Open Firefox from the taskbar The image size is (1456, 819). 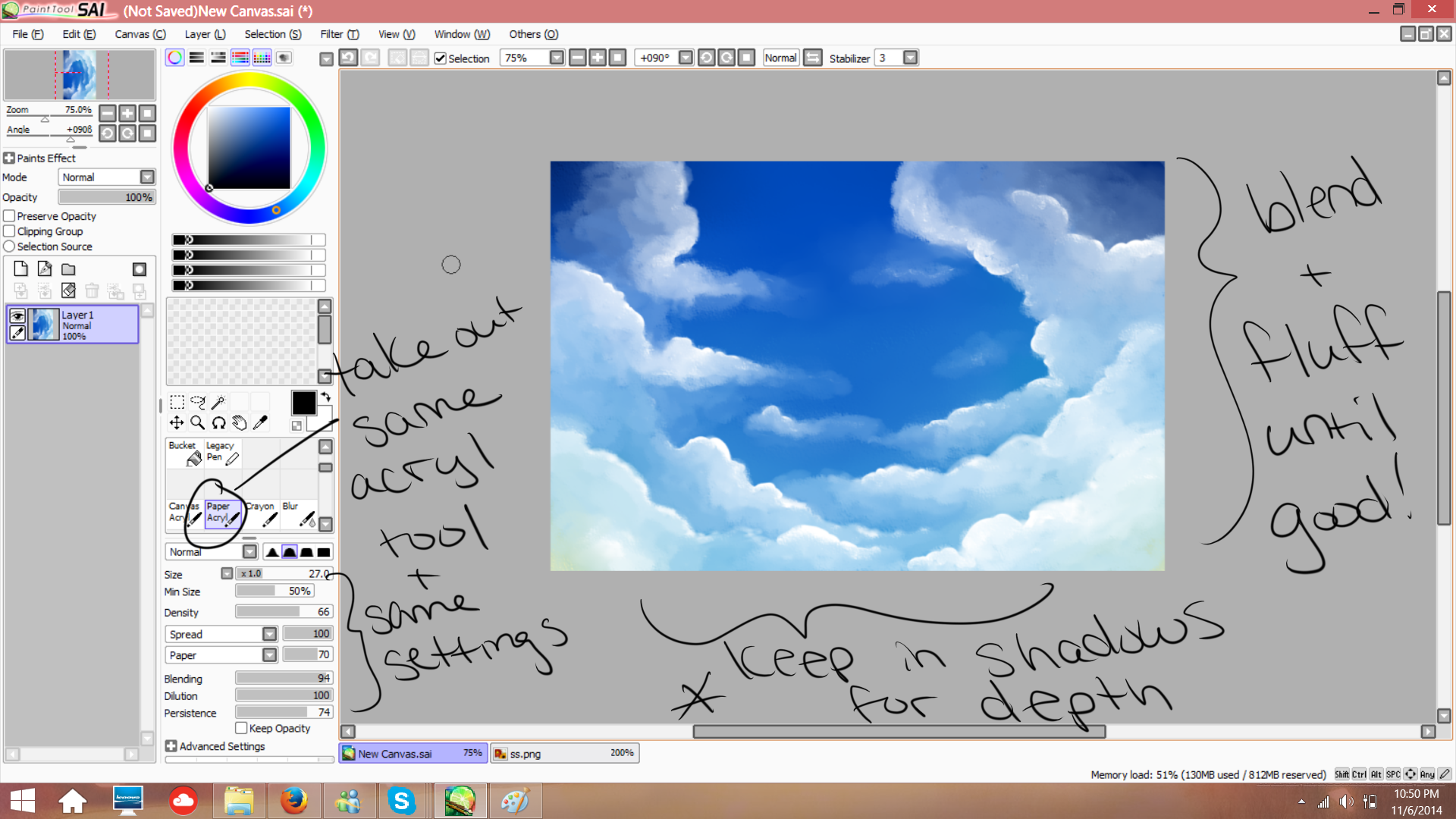[293, 801]
